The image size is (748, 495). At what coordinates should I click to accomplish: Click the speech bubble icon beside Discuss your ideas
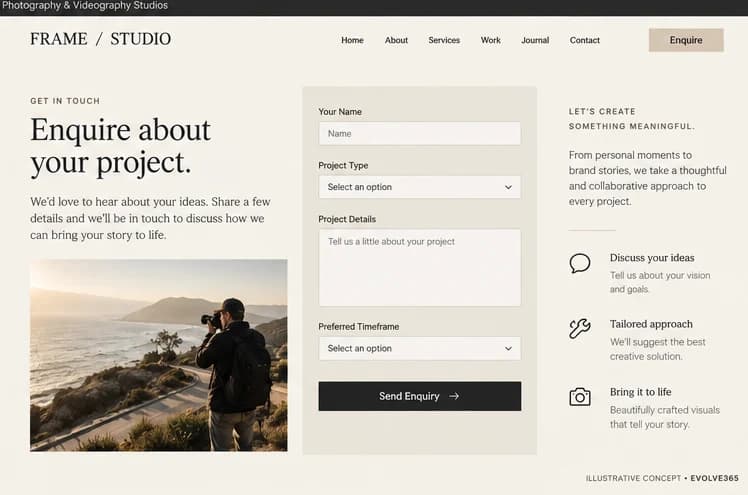(x=580, y=263)
